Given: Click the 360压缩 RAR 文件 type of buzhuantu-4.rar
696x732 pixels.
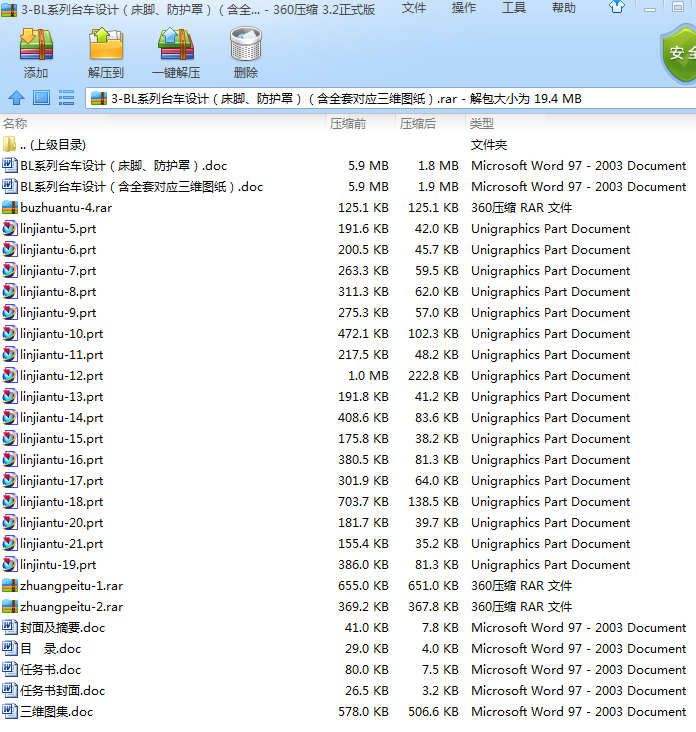Looking at the screenshot, I should pos(521,208).
